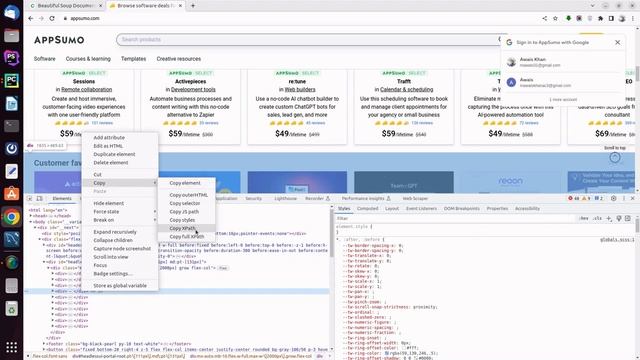
Task: Open the tab search chevron in title bar
Action: (x=593, y=6)
